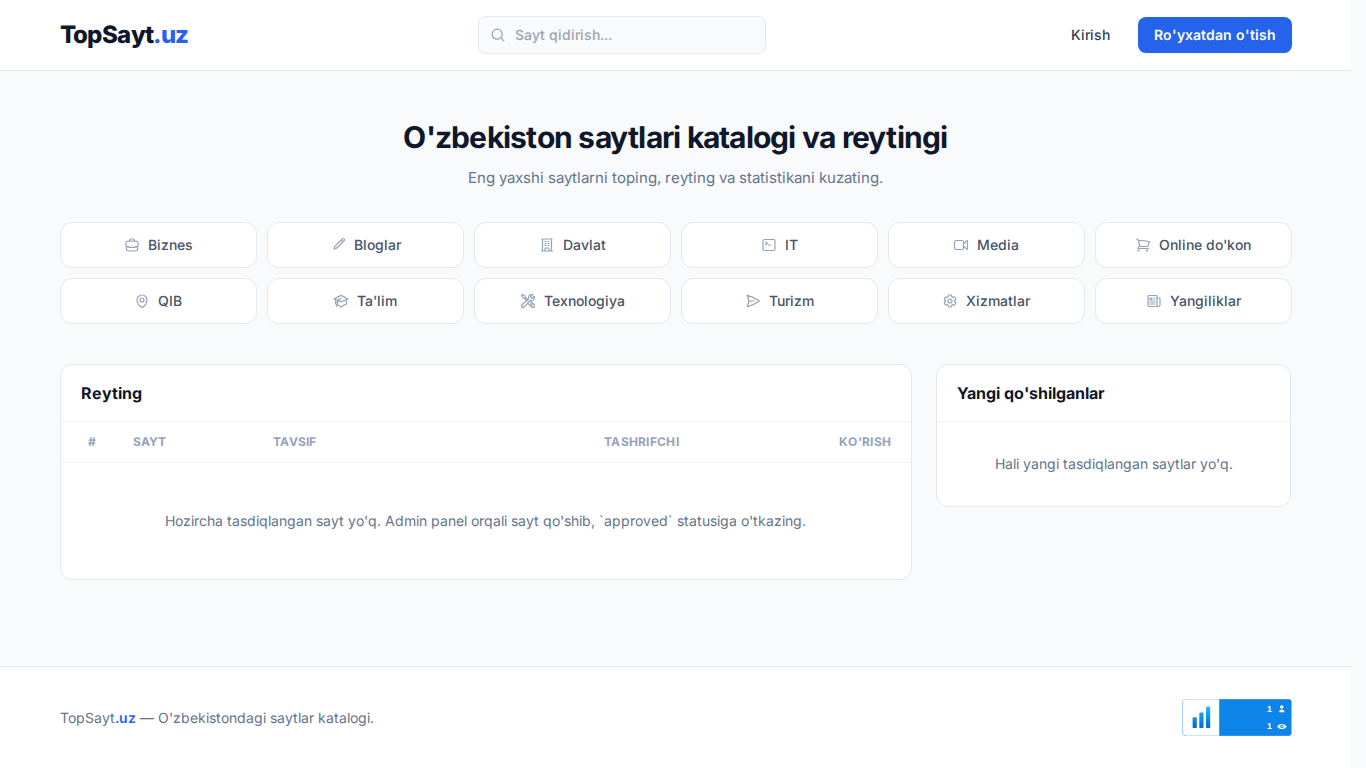Click the Ro'yxatdan o'tish button

click(1215, 35)
